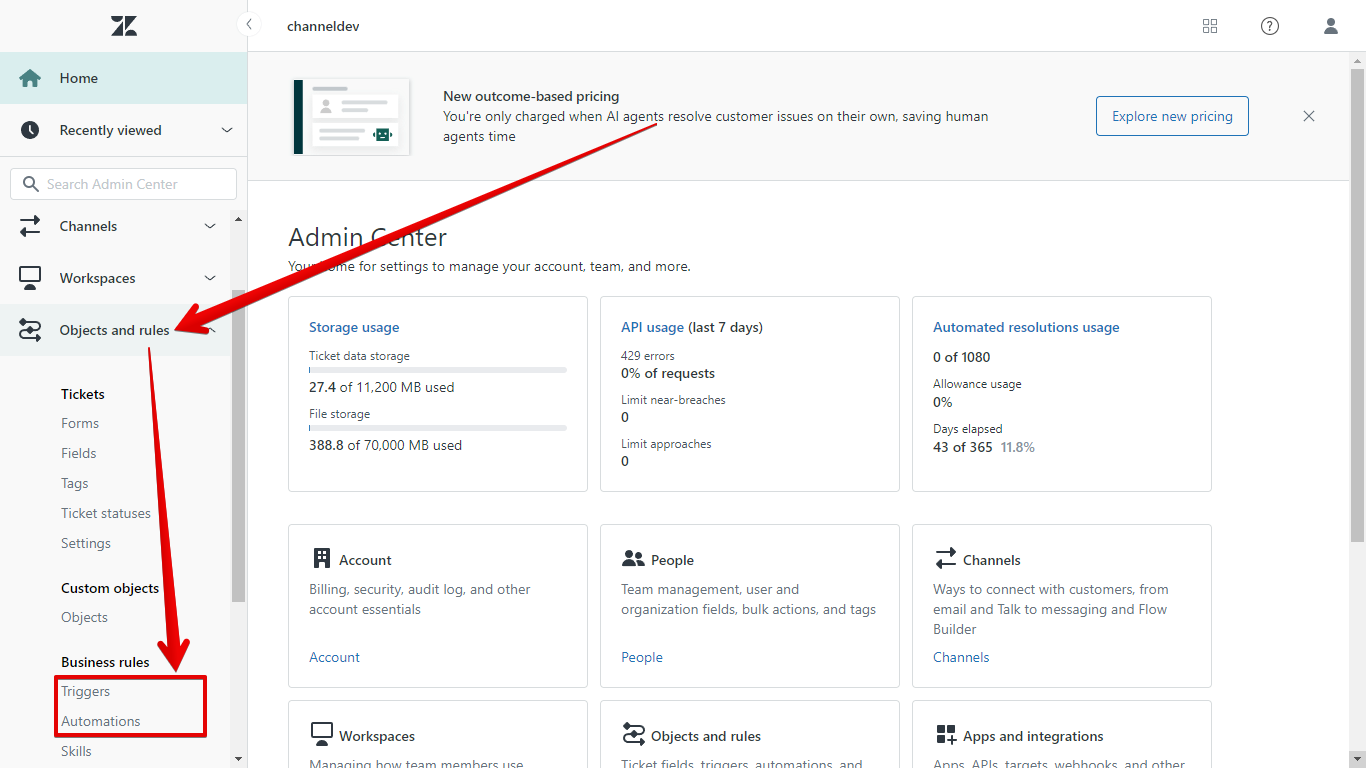The height and width of the screenshot is (768, 1366).
Task: Click the Zendesk logo icon
Action: 124,26
